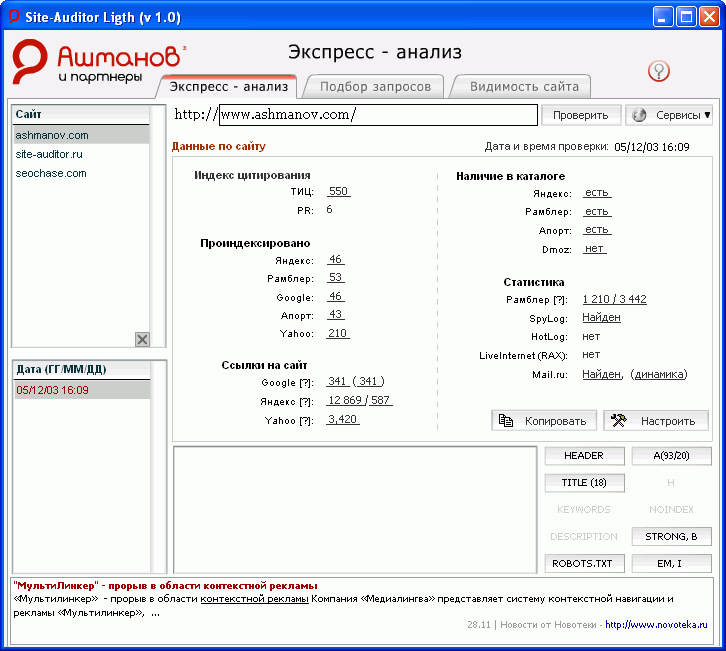Open the ТИЦ value 550 link
This screenshot has height=651, width=726.
click(x=338, y=191)
